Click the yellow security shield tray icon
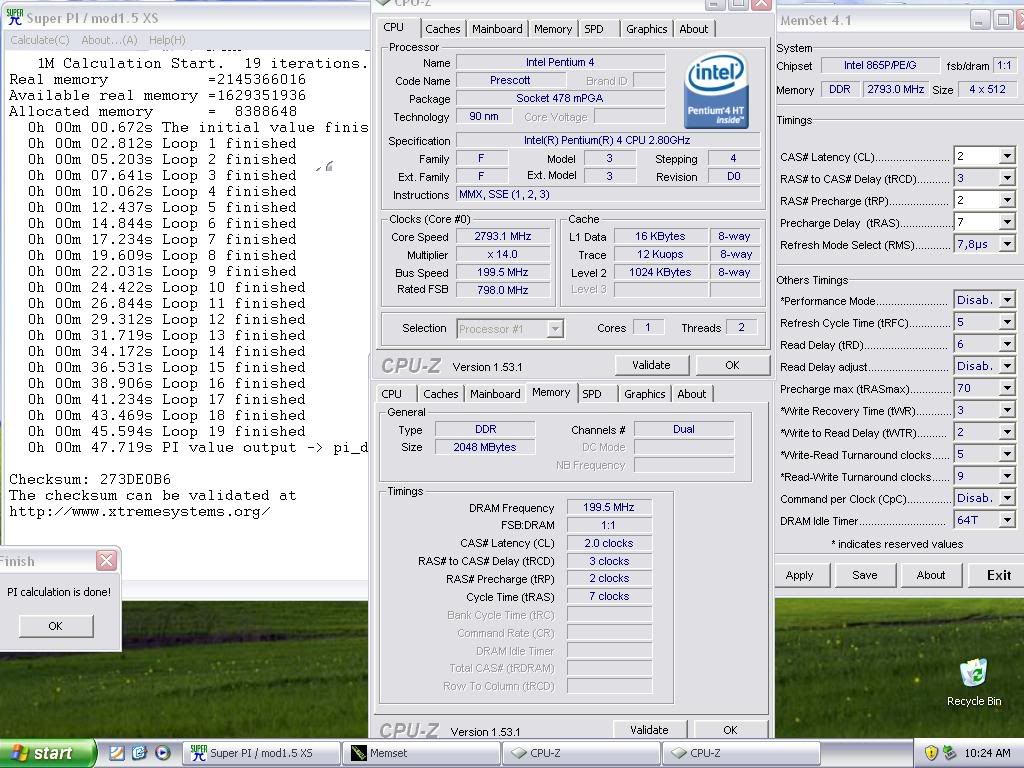Image resolution: width=1024 pixels, height=768 pixels. [x=931, y=753]
